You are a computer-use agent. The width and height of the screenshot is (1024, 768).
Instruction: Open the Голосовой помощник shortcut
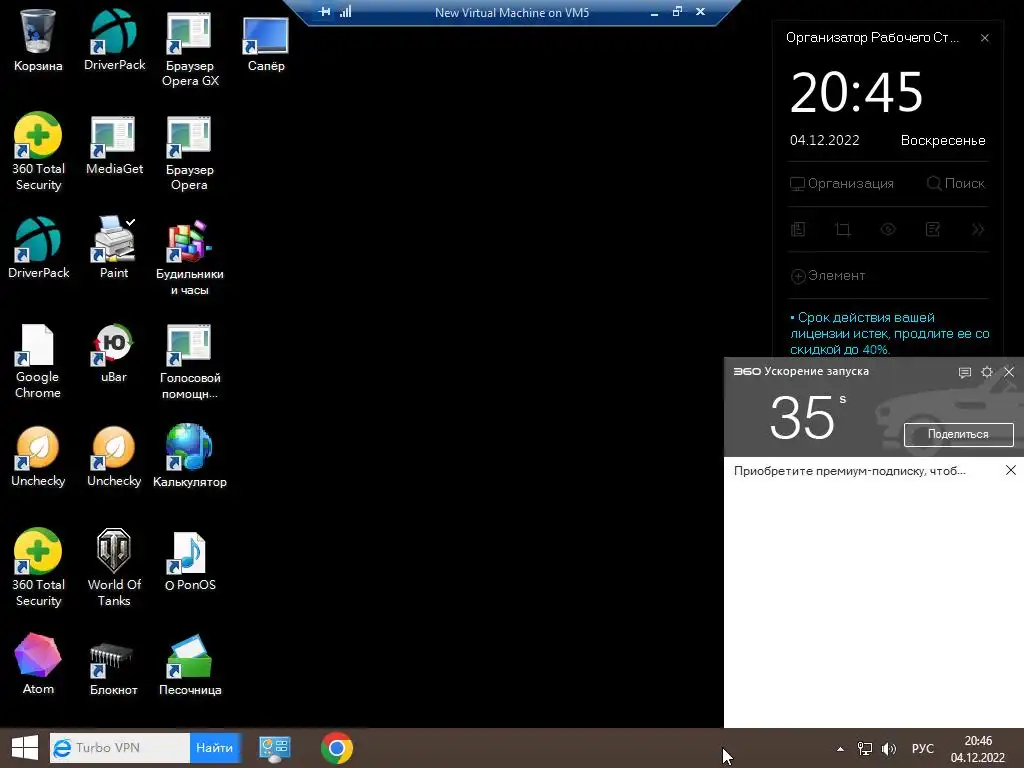coord(190,360)
